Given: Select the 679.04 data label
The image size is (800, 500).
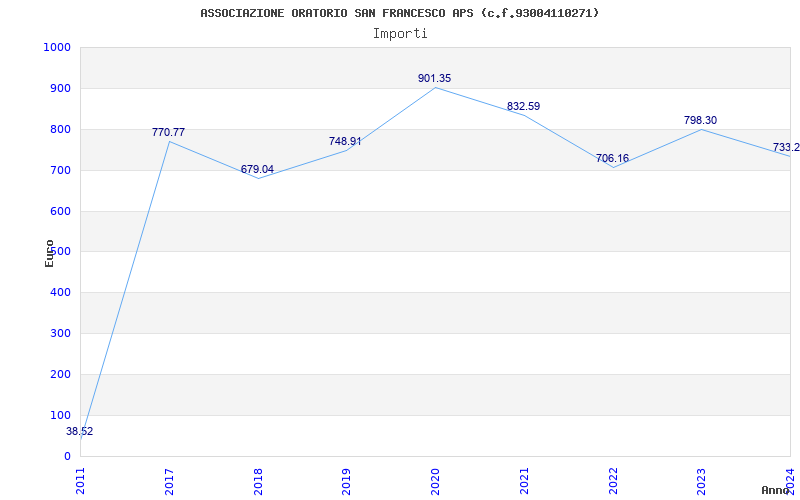Looking at the screenshot, I should pos(257,169).
